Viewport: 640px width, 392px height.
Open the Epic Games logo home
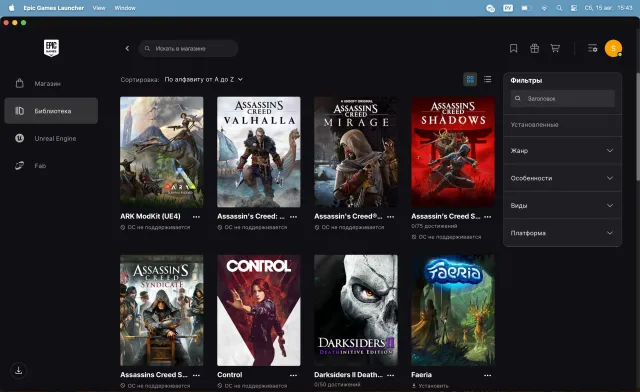coord(51,48)
